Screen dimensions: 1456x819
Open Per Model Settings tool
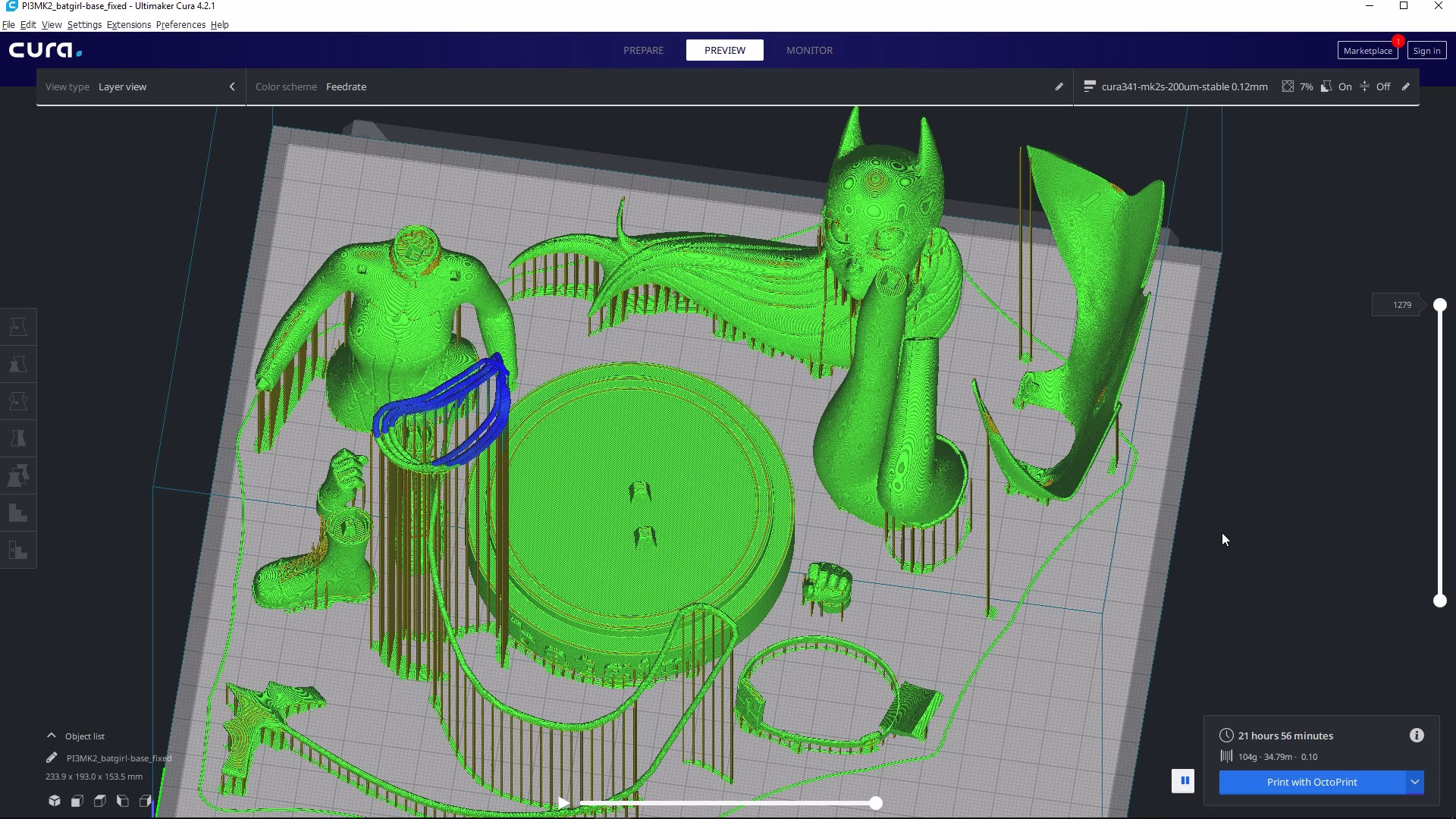tap(18, 475)
